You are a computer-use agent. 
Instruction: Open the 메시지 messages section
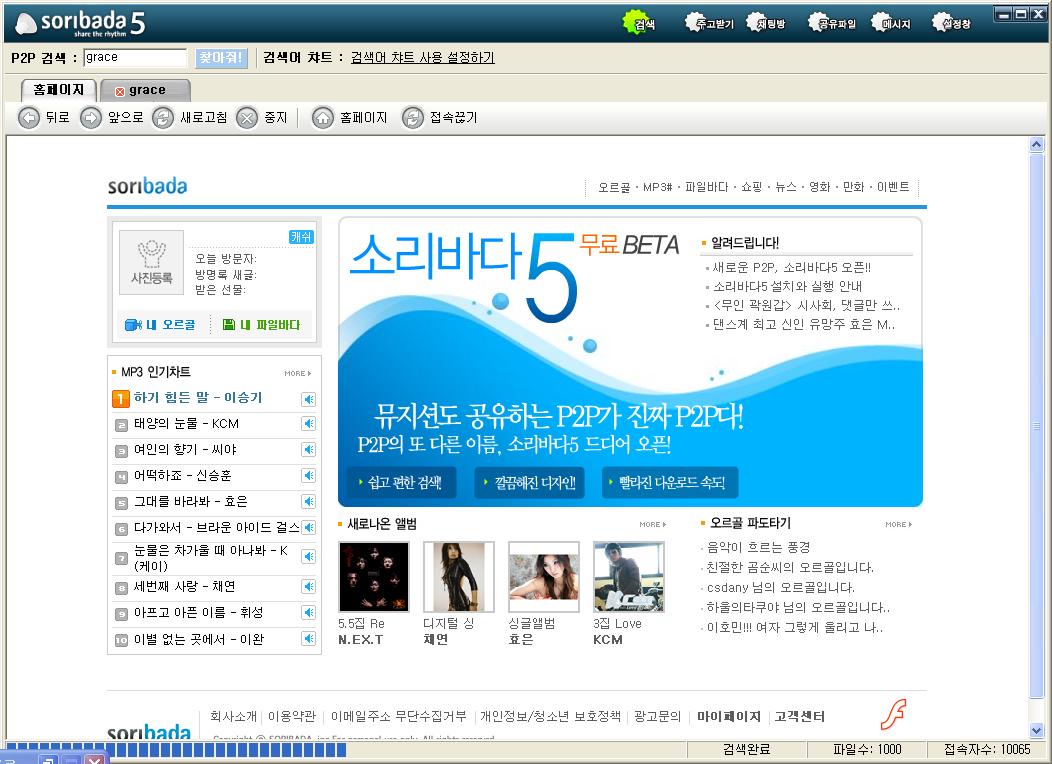[891, 24]
